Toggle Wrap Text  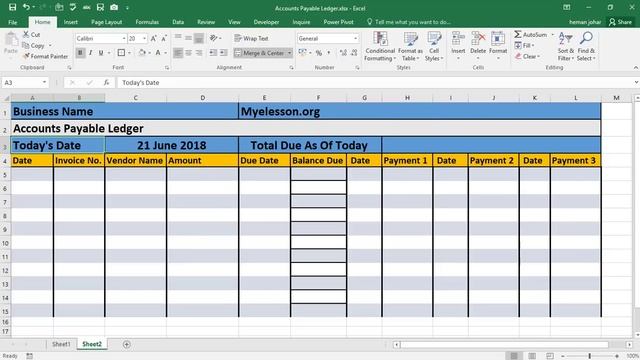point(251,38)
